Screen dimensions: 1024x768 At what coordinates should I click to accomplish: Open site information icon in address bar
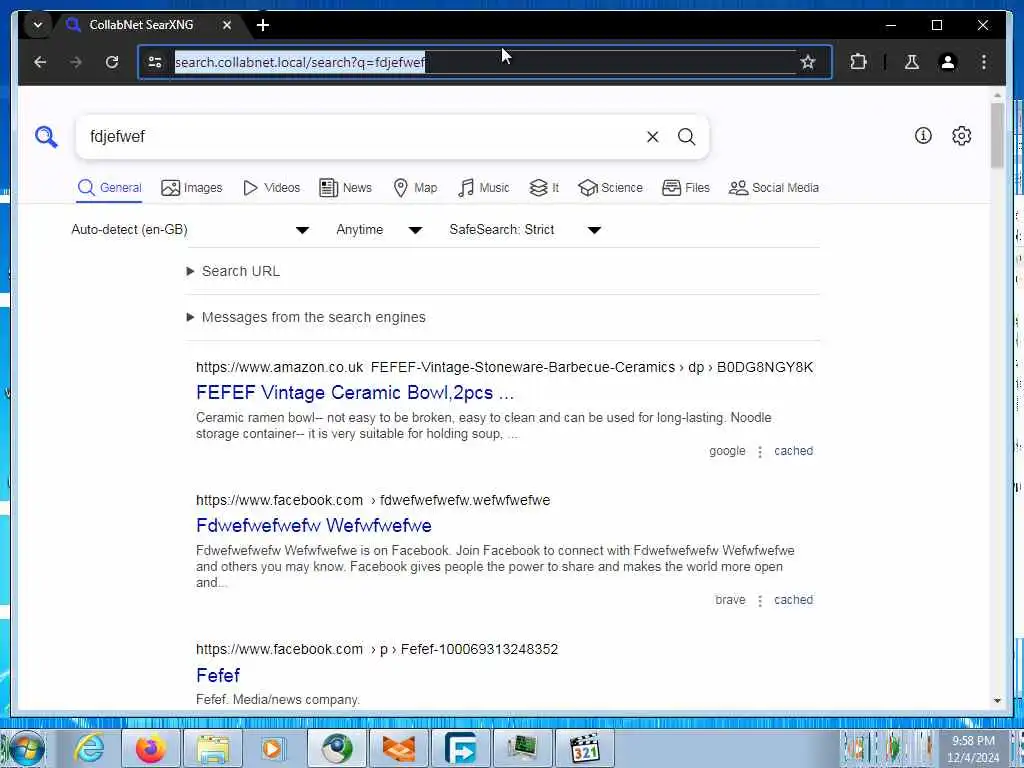tap(155, 62)
